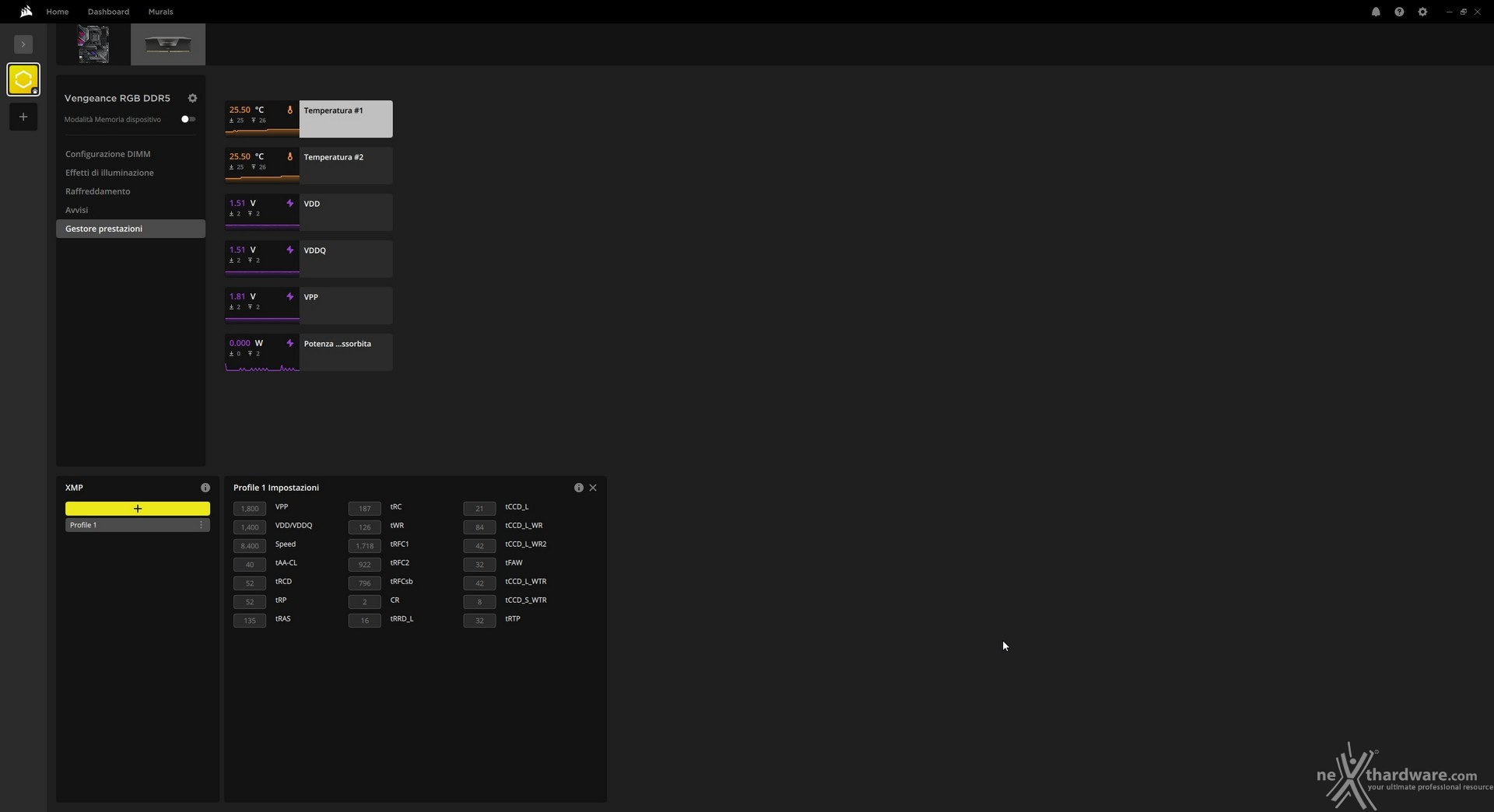The width and height of the screenshot is (1494, 812).
Task: Select the yellow hexagon profile icon
Action: click(x=23, y=79)
